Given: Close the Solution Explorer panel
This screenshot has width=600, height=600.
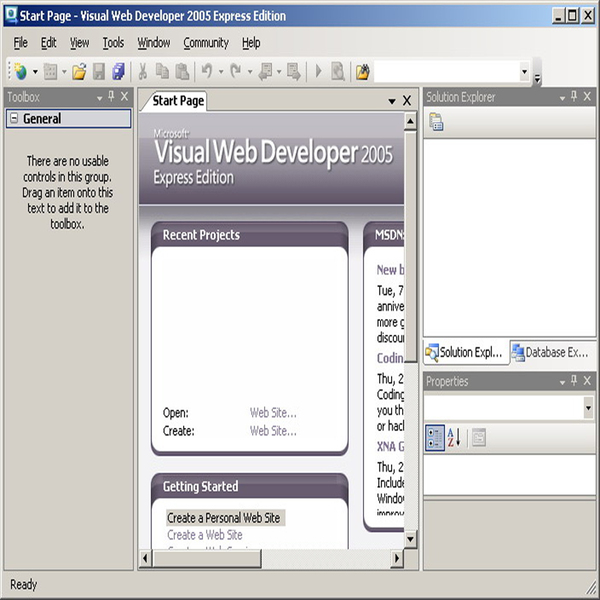Looking at the screenshot, I should 587,96.
